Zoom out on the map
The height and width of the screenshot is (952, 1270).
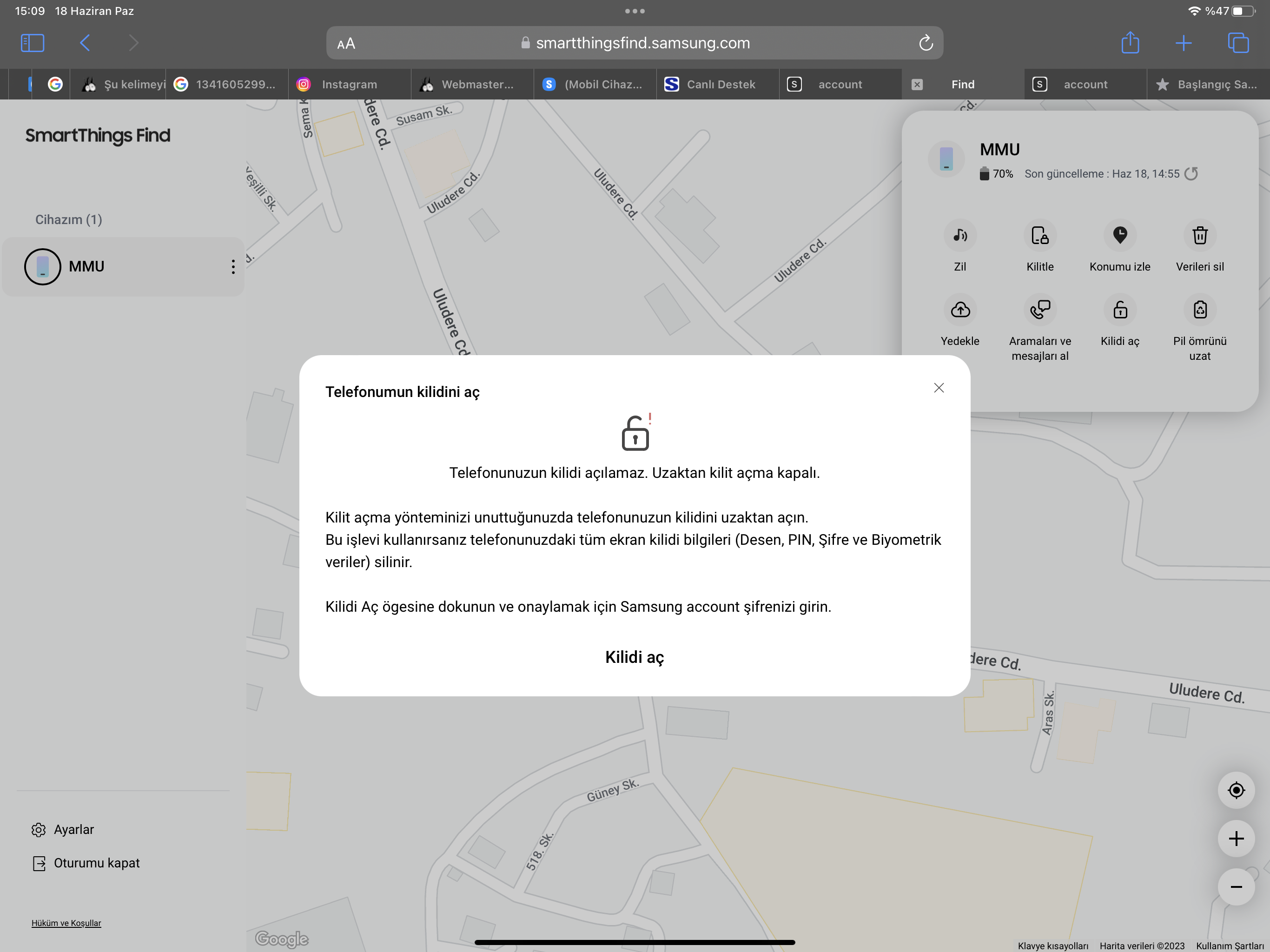[1236, 887]
